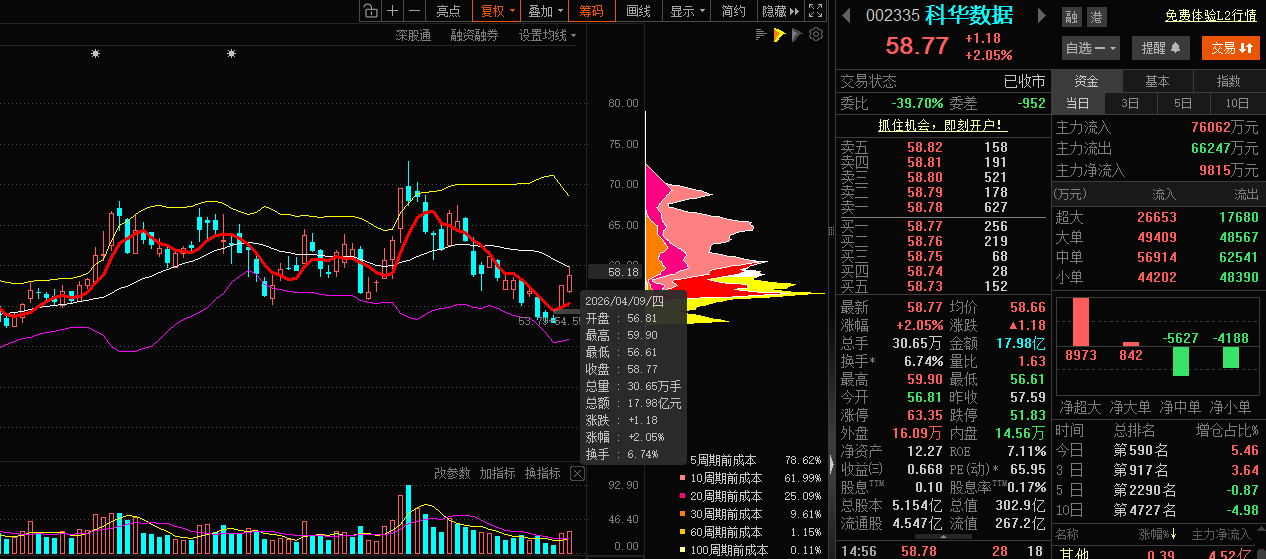This screenshot has height=559, width=1266.
Task: Click the 净中单 -5627 green bar
Action: pyautogui.click(x=1181, y=361)
